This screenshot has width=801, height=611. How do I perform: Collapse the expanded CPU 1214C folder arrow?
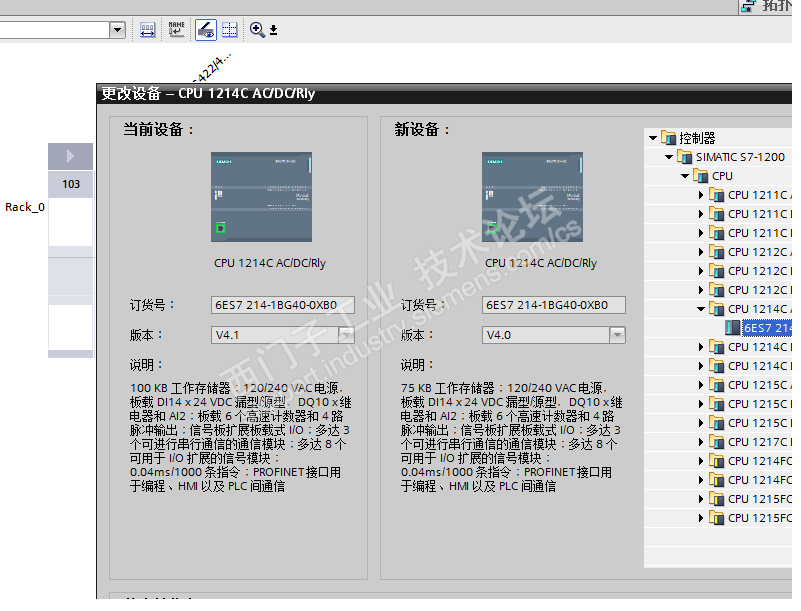coord(701,309)
